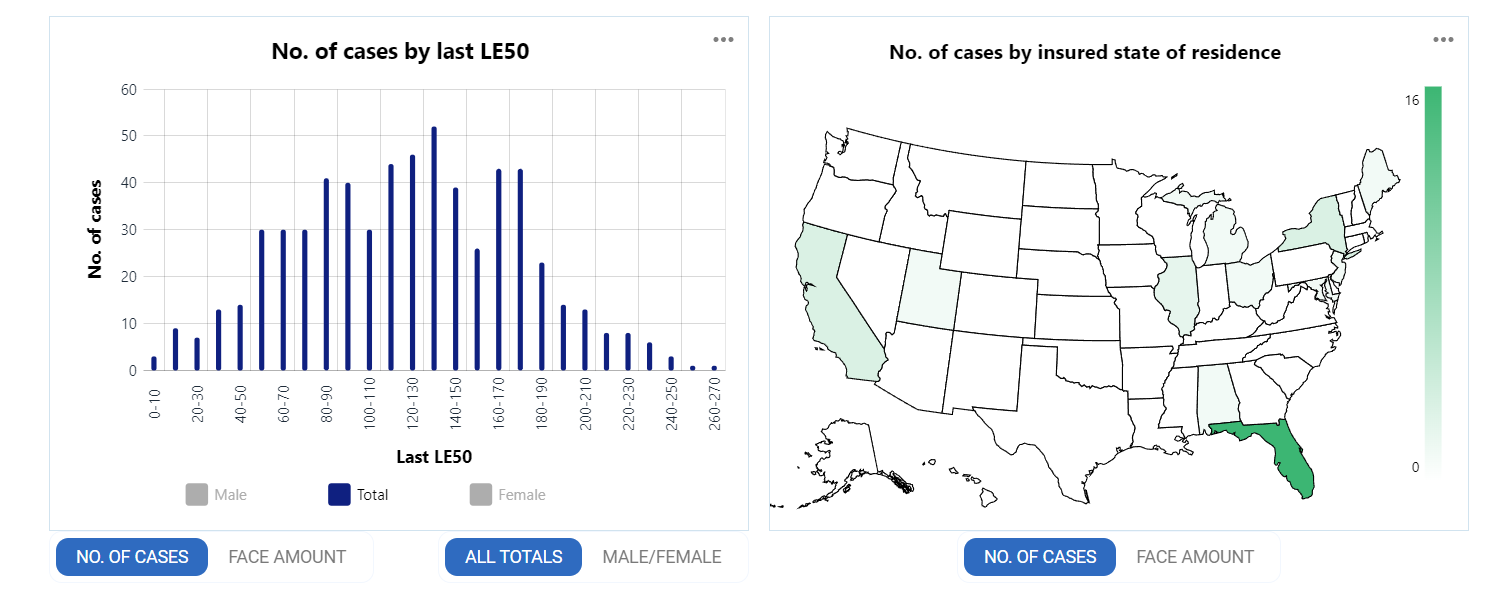1500x609 pixels.
Task: Click California on the map
Action: point(835,300)
